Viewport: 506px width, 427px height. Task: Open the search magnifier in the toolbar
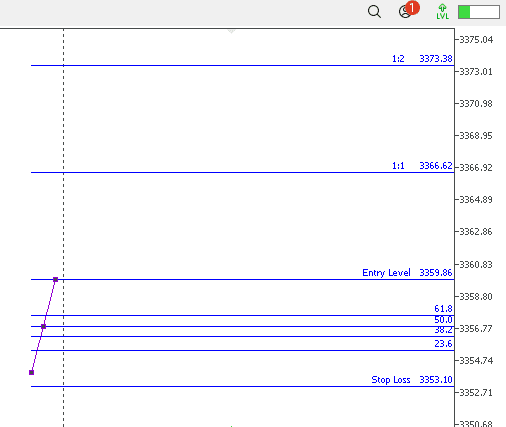pyautogui.click(x=374, y=12)
